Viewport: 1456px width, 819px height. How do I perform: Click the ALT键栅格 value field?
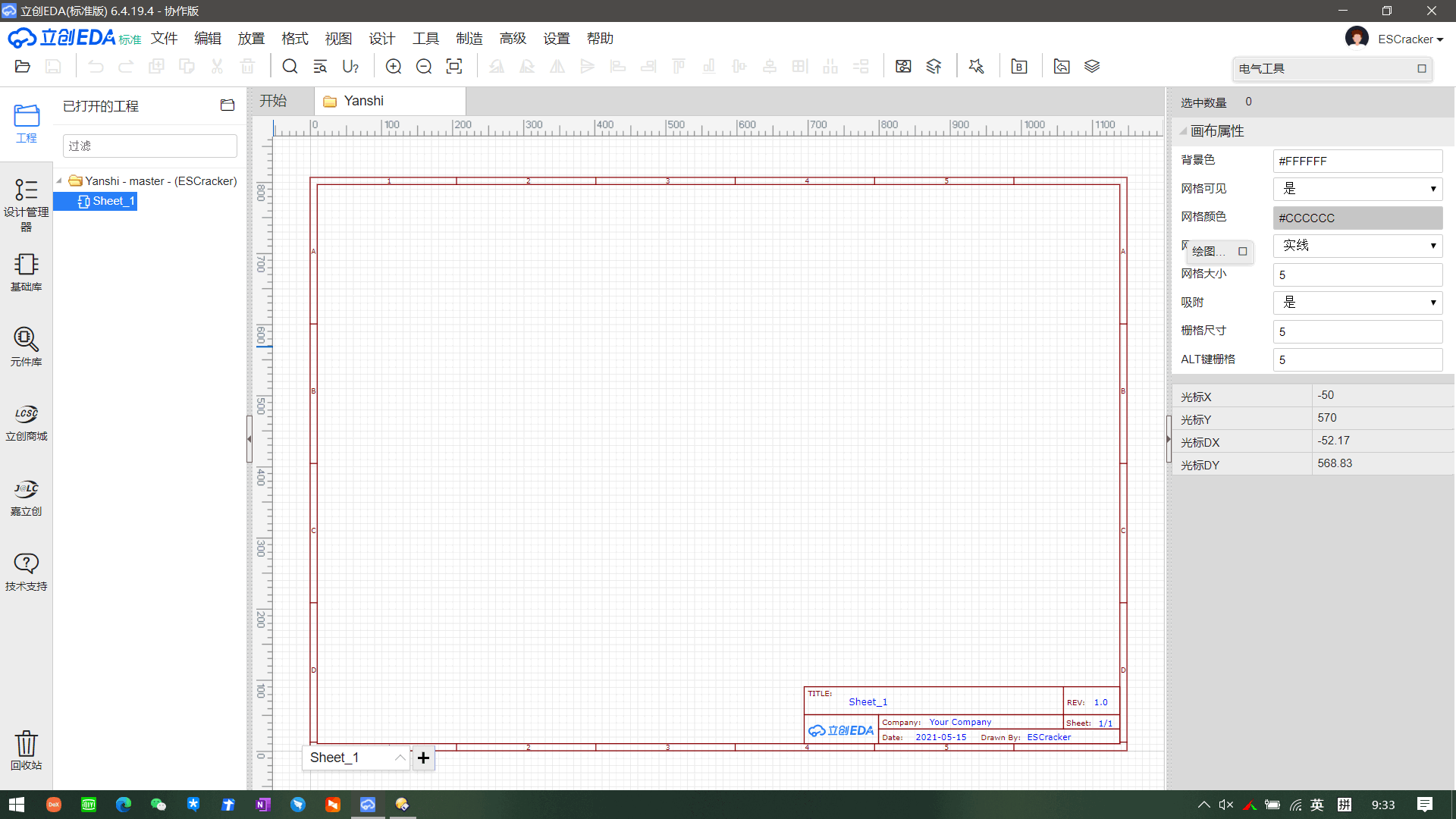[1357, 359]
